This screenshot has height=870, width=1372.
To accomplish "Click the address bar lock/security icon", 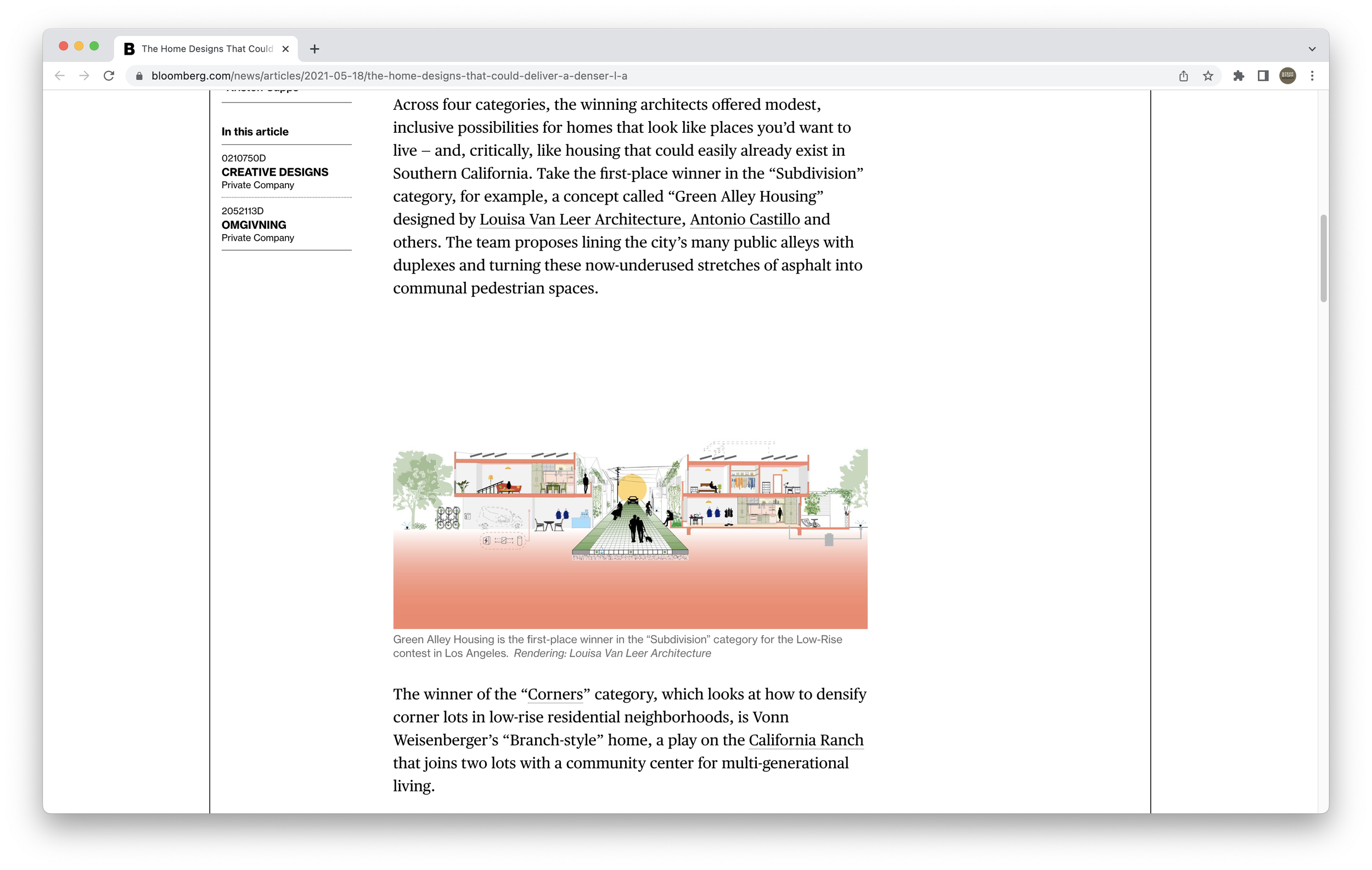I will click(x=140, y=75).
